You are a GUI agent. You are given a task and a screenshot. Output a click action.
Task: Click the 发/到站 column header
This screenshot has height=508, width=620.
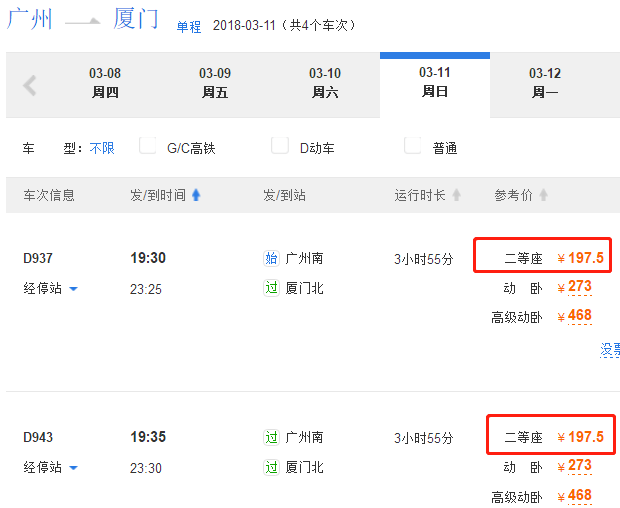point(284,195)
